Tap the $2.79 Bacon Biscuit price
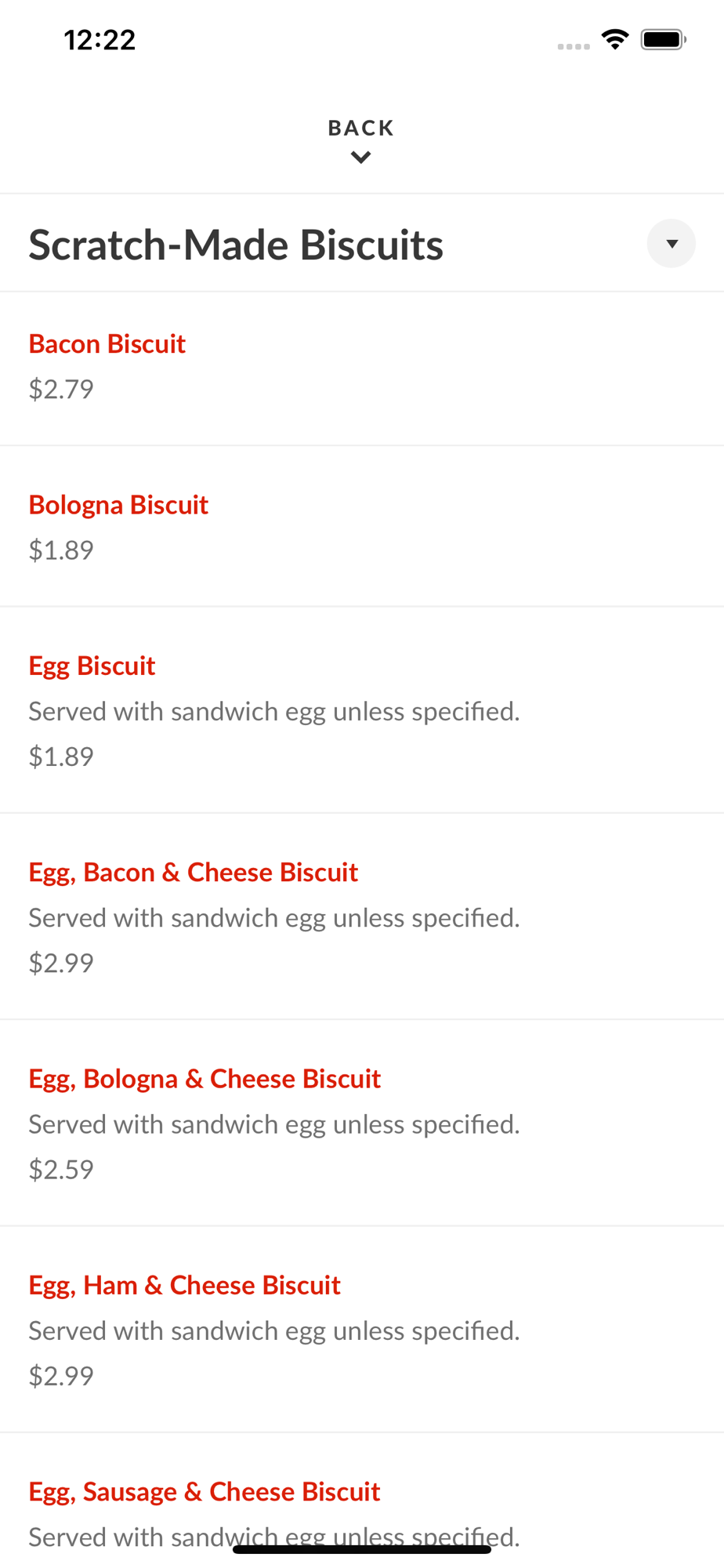724x1568 pixels. [x=61, y=389]
